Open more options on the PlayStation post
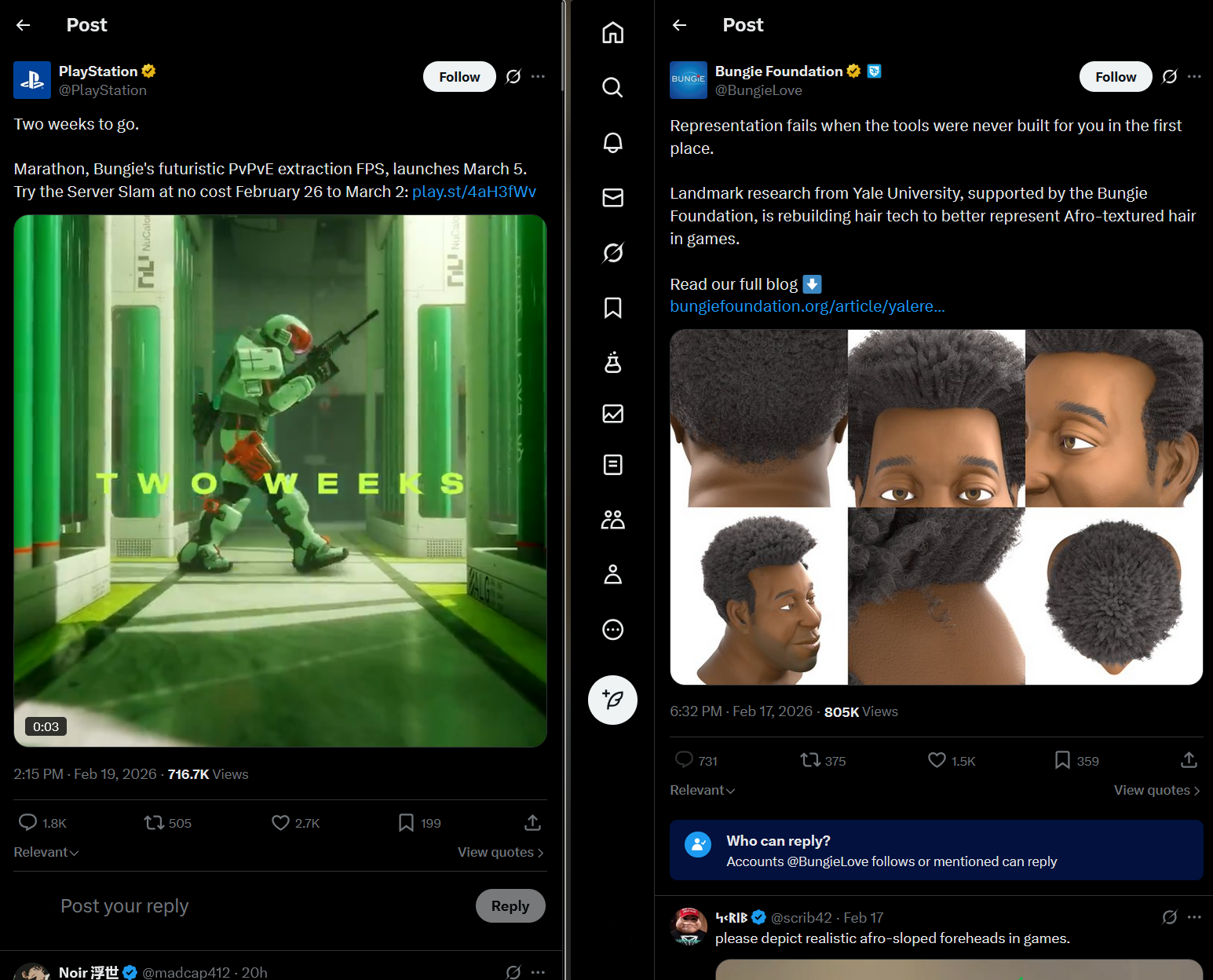The image size is (1213, 980). coord(538,76)
